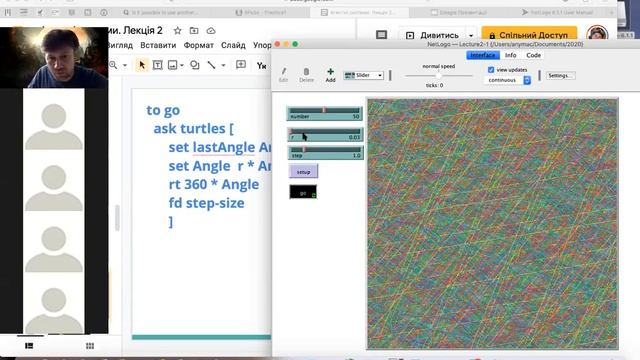Screen dimensions: 640x360
Task: Expand the image tool dropdown arrow
Action: click(x=182, y=65)
